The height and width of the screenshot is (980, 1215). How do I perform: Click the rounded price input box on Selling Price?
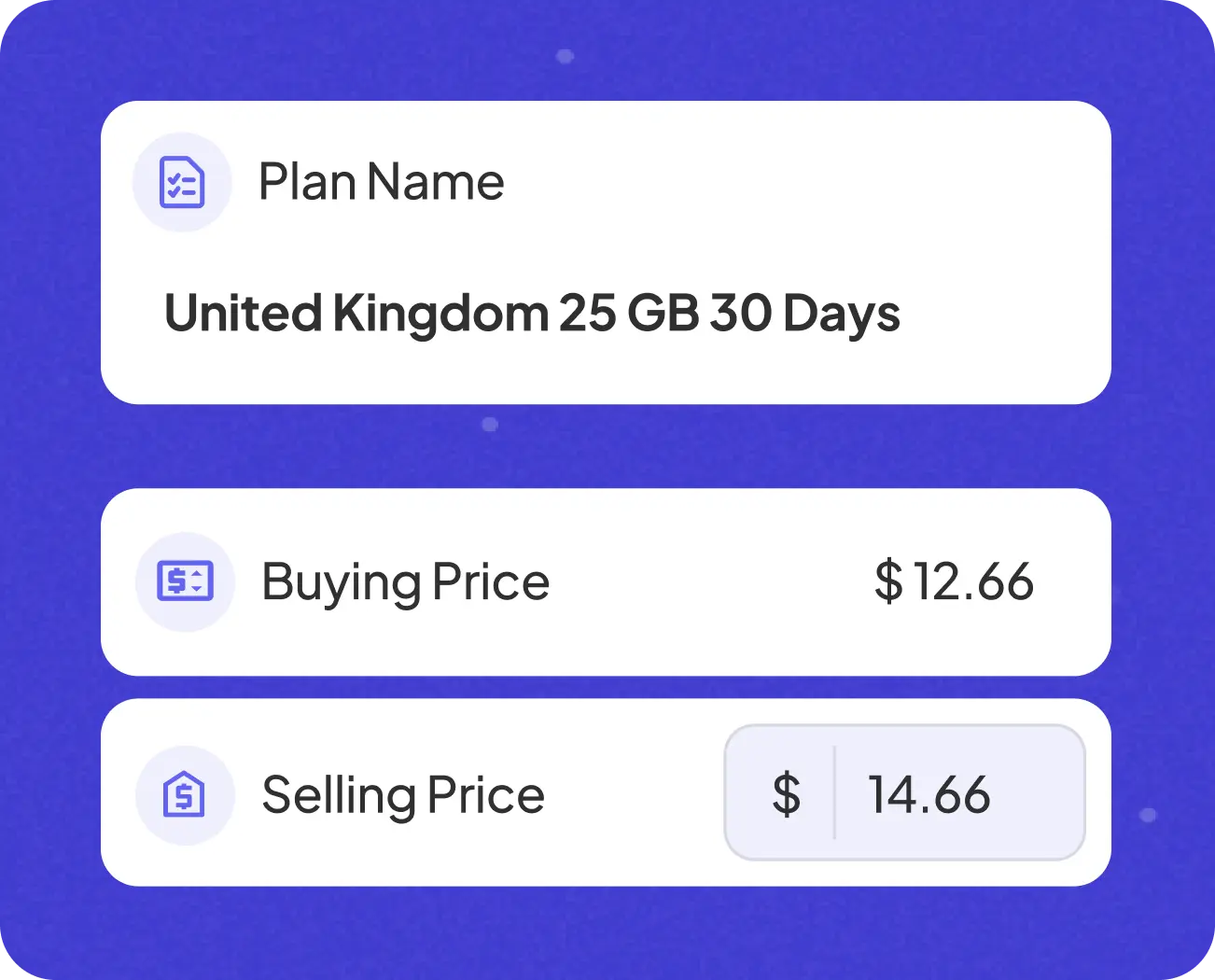[x=904, y=793]
